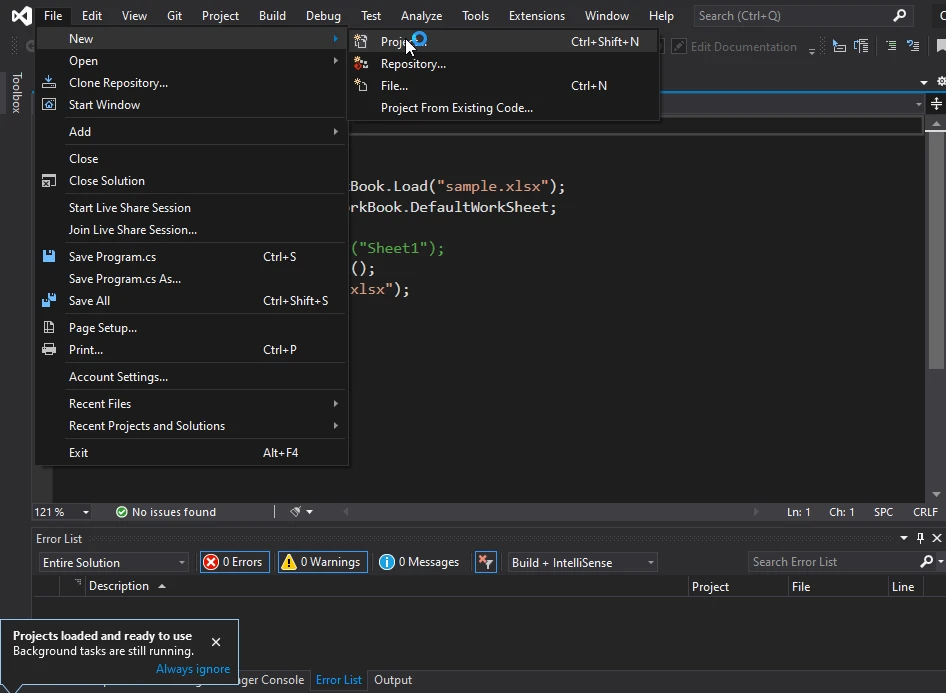Open the Entire Solution scope dropdown
This screenshot has height=693, width=946.
113,563
